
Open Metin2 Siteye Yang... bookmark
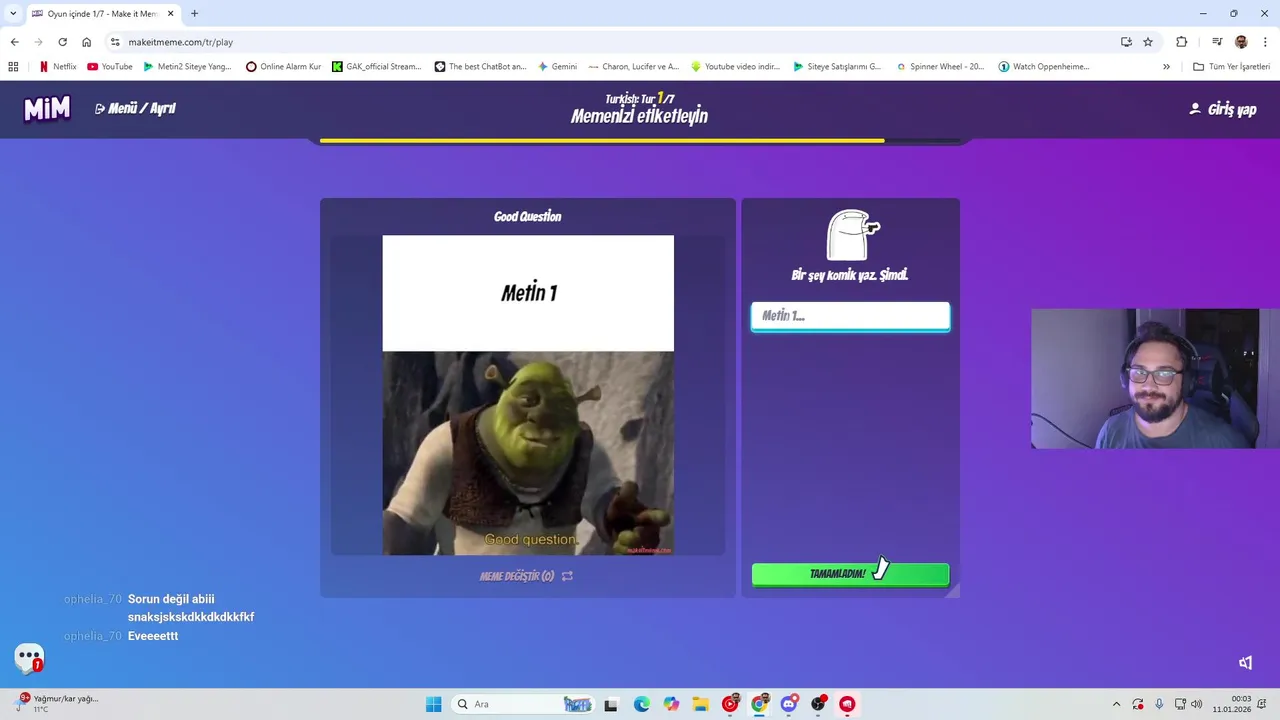[187, 67]
